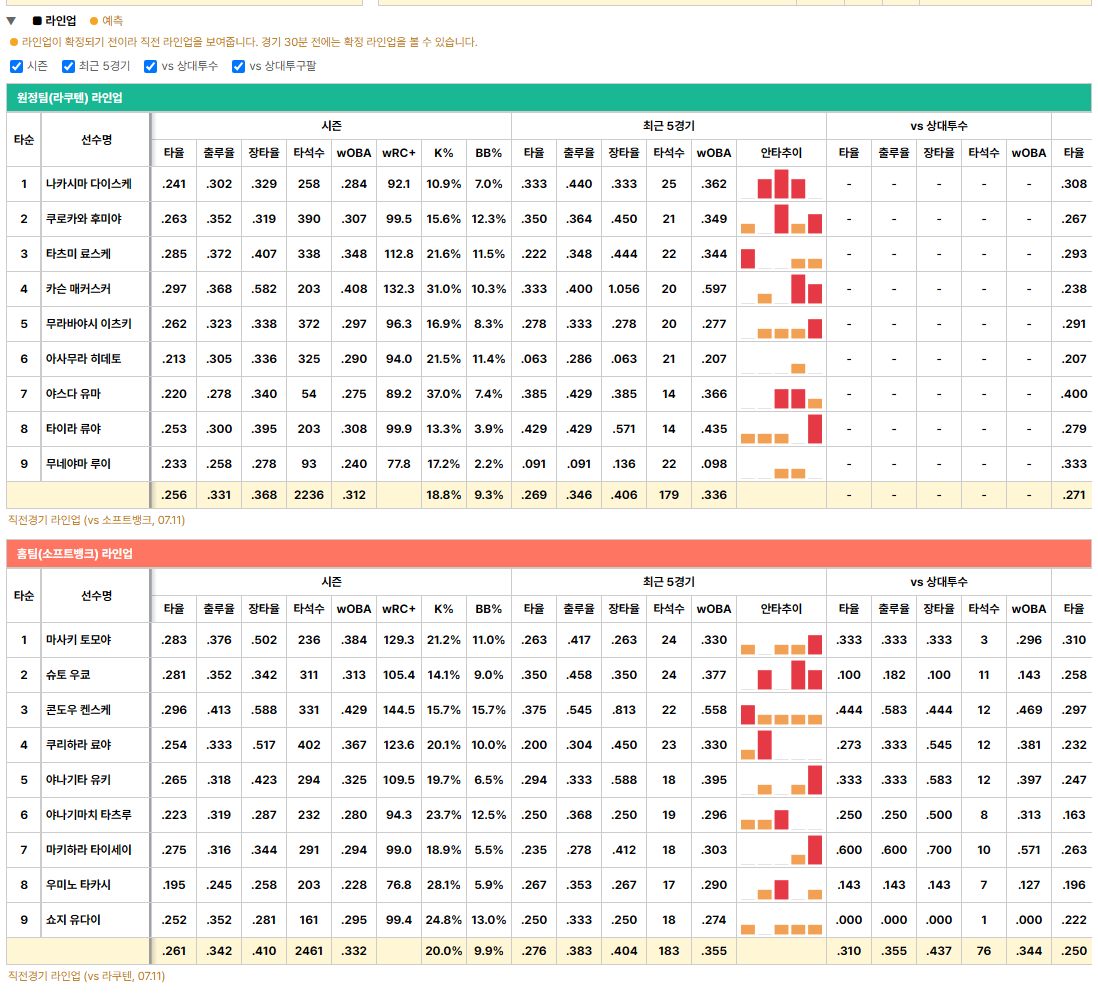
Task: Click 슈토 우쿄 hit trend chart
Action: 781,675
